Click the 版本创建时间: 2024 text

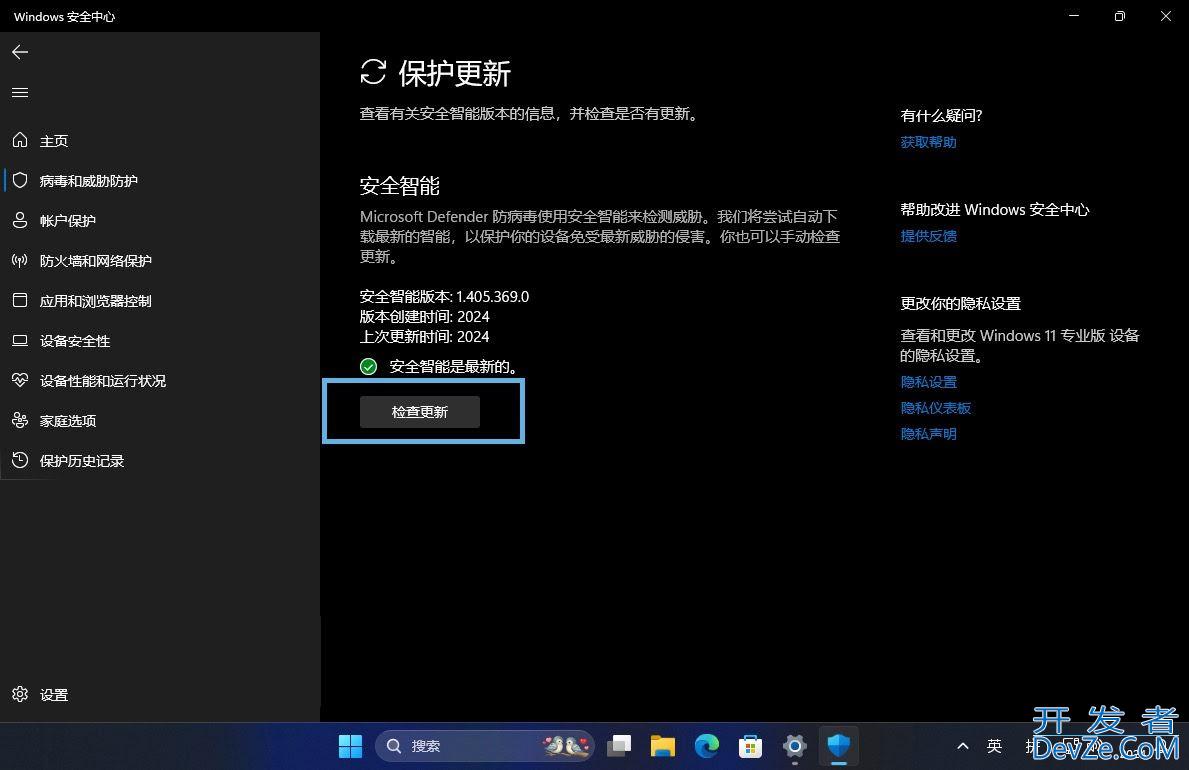(425, 316)
